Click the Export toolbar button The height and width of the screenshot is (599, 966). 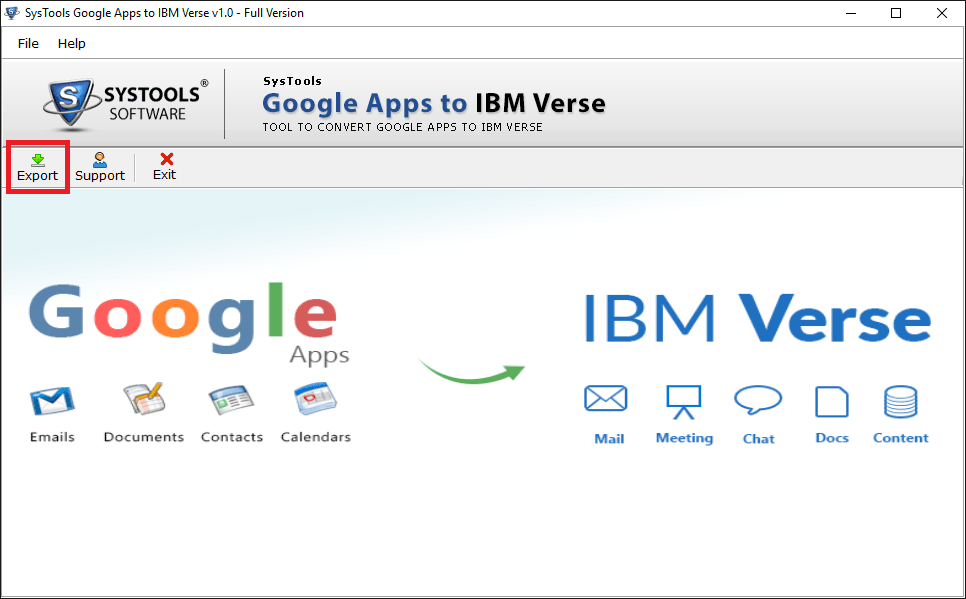[x=38, y=167]
